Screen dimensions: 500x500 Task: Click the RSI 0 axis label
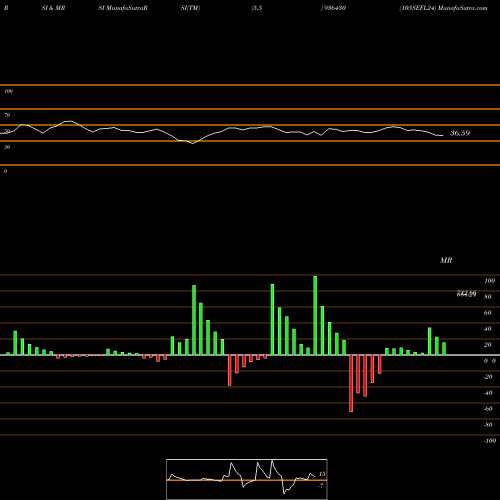click(x=5, y=171)
